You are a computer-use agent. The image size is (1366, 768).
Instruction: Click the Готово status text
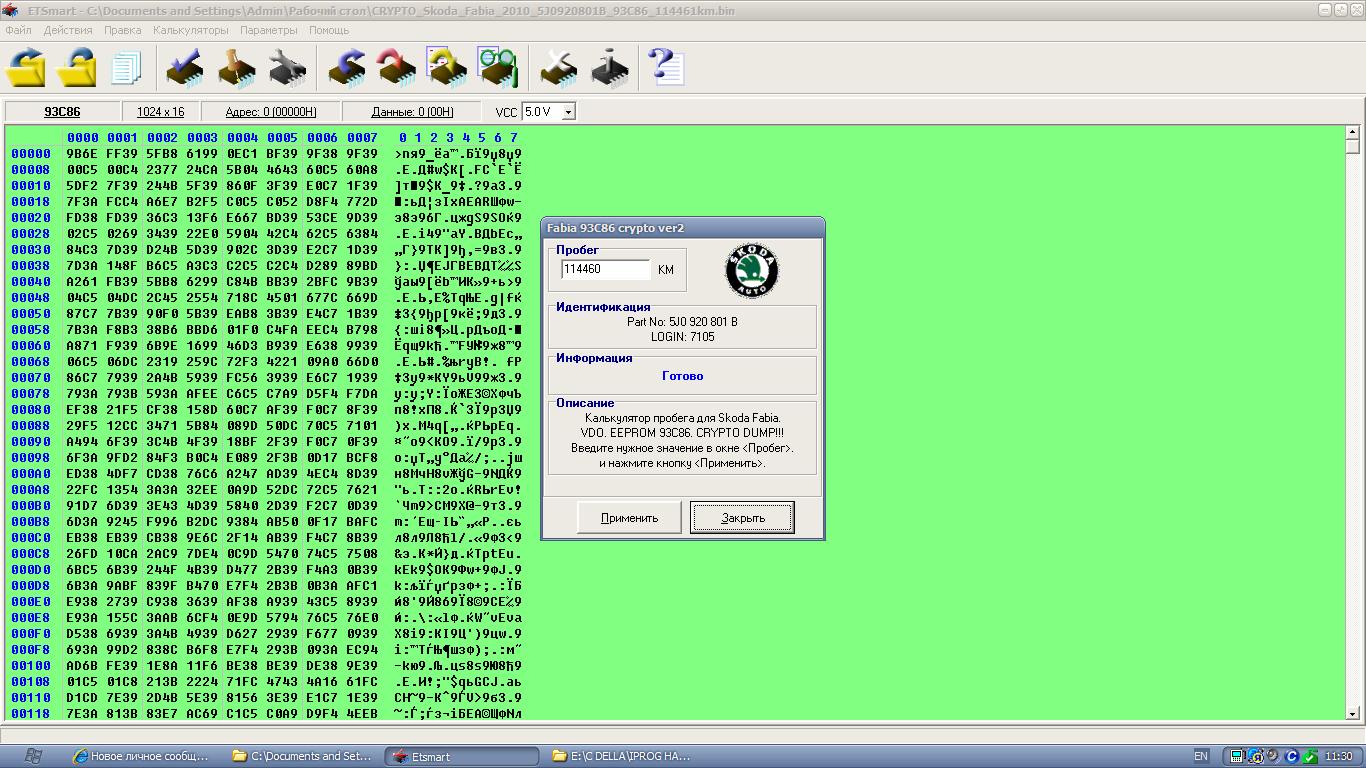(682, 376)
